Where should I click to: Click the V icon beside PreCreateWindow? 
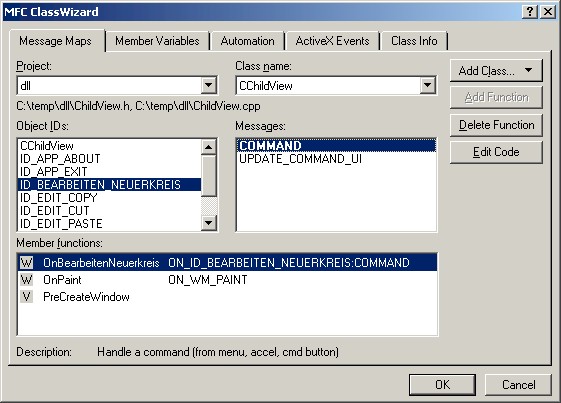[26, 297]
